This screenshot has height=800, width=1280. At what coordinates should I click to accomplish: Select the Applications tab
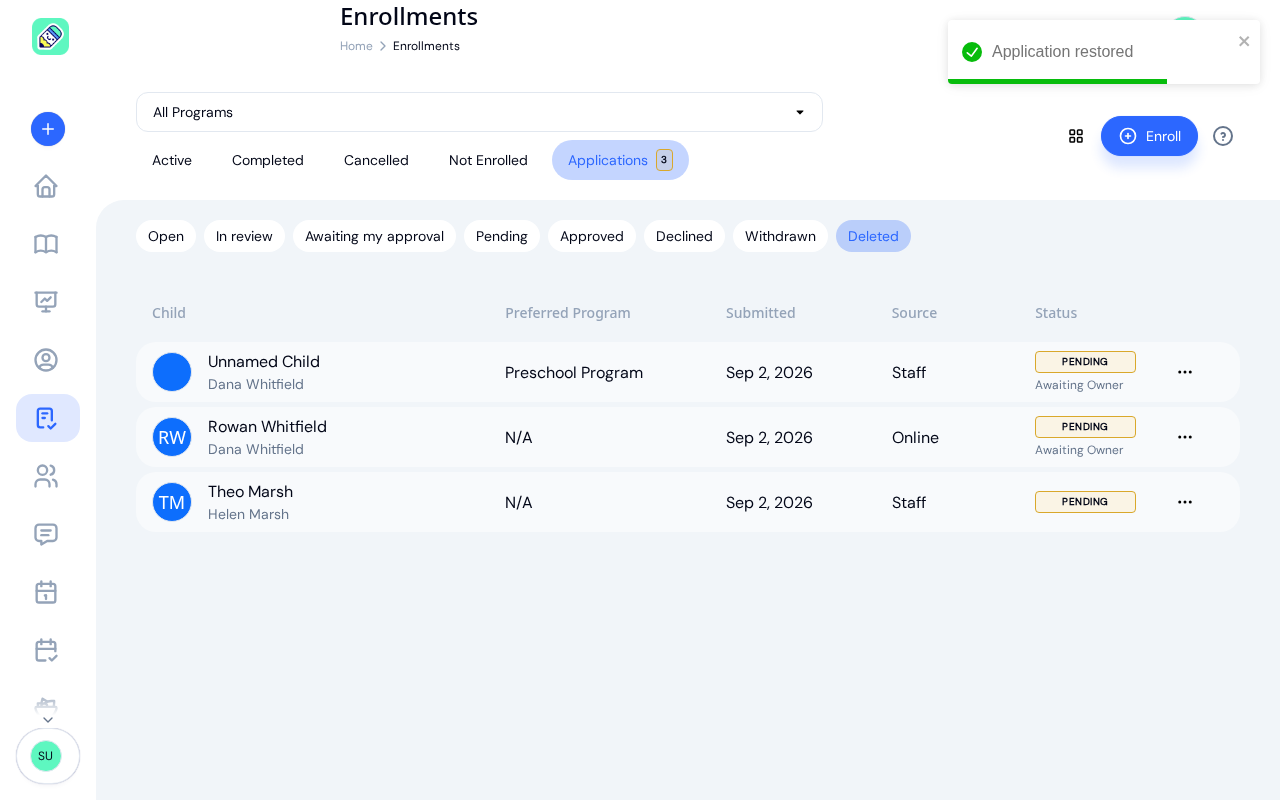point(620,160)
